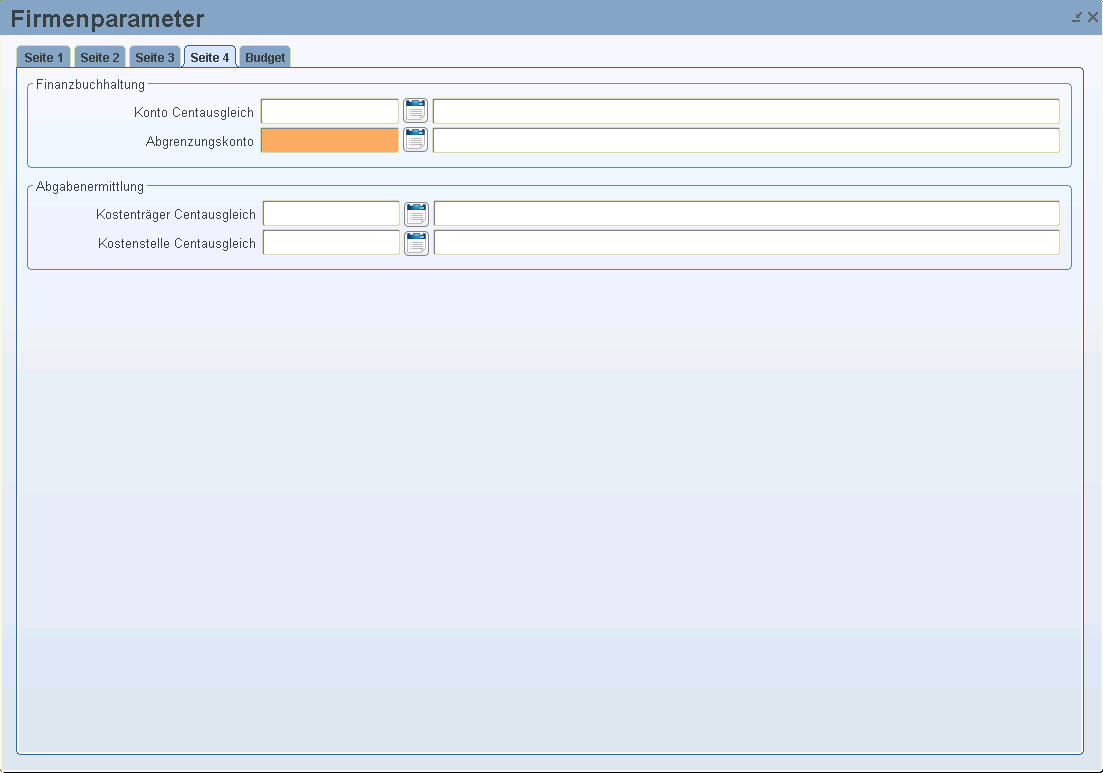
Task: Focus the Kostenträger Centausgleich code field
Action: coord(331,214)
